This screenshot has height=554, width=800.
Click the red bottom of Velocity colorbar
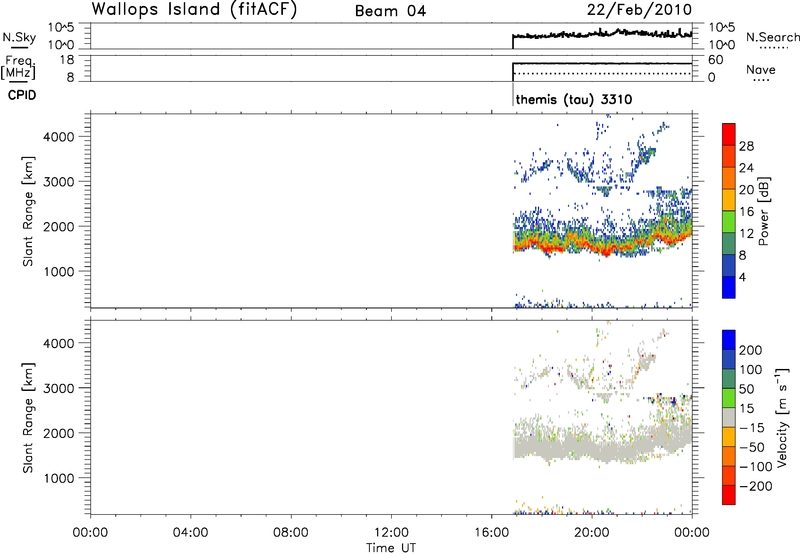click(729, 495)
